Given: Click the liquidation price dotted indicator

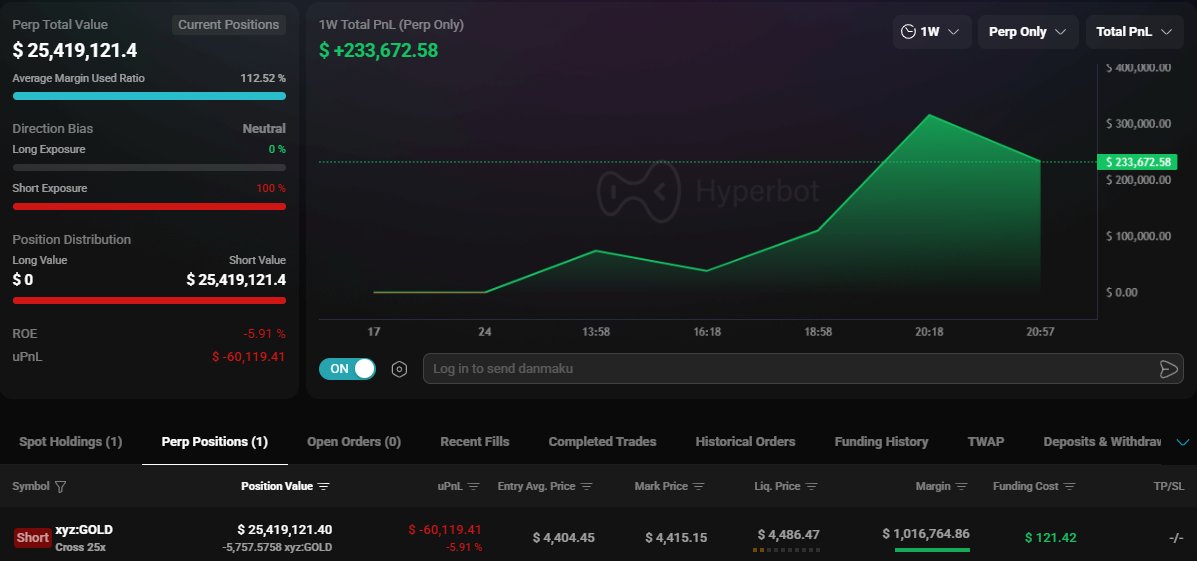Looking at the screenshot, I should pyautogui.click(x=786, y=550).
